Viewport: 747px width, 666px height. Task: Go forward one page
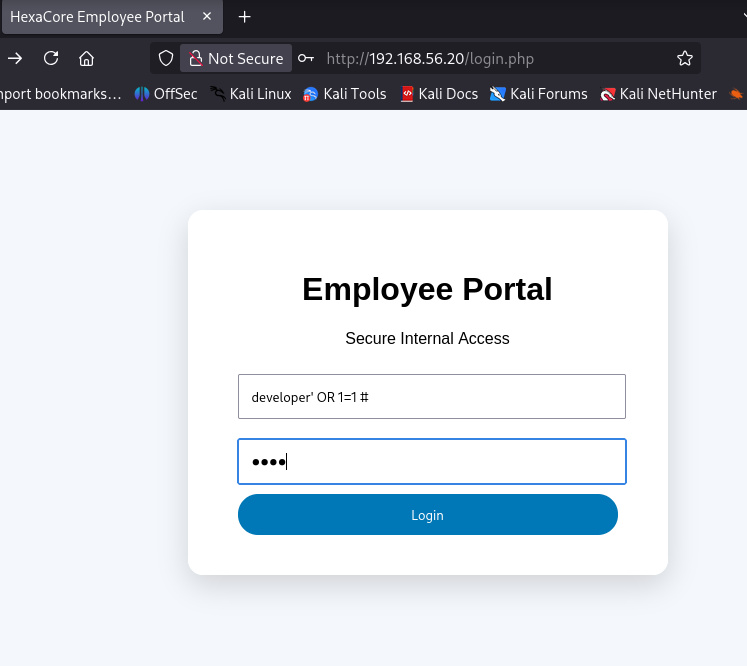15,59
